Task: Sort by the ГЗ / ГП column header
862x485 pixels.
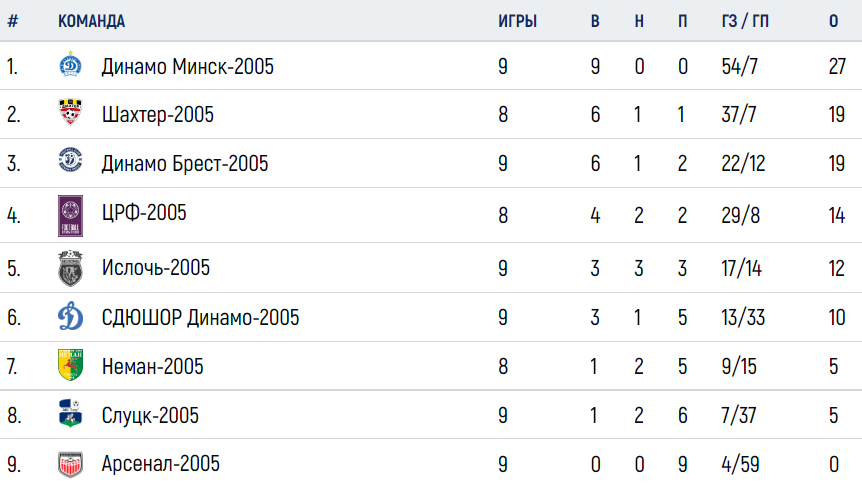Action: [745, 21]
